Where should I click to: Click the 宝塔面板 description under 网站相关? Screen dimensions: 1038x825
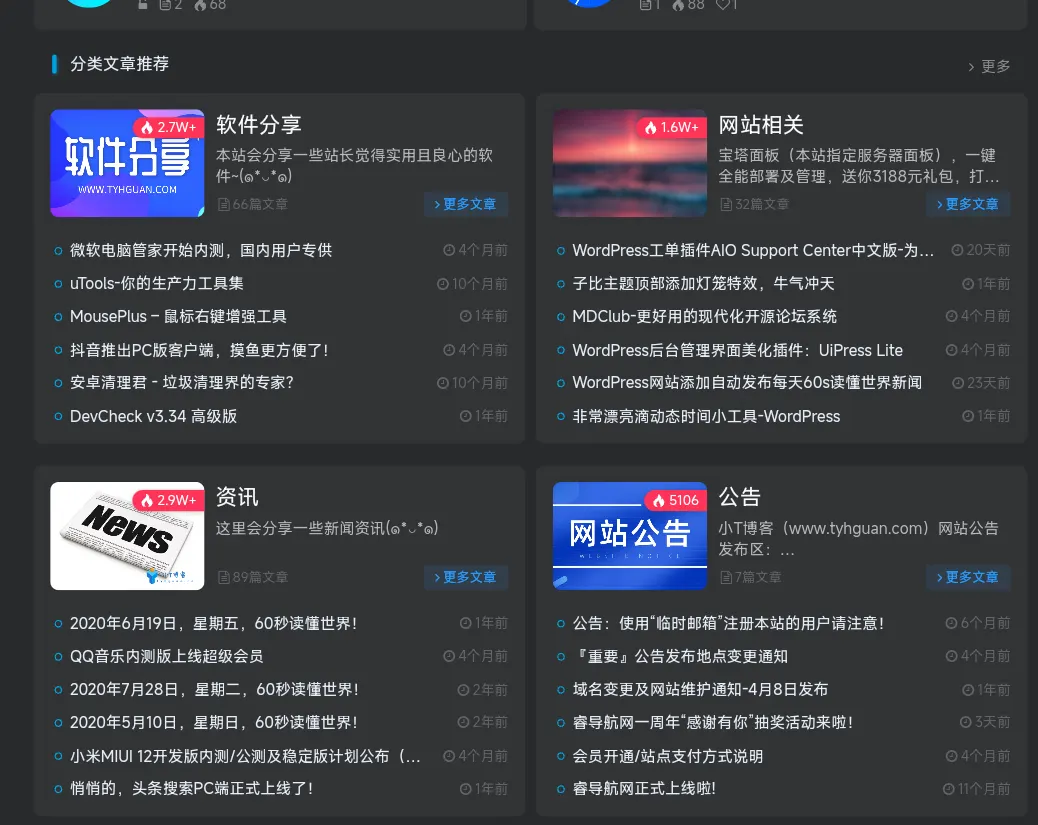pyautogui.click(x=859, y=166)
